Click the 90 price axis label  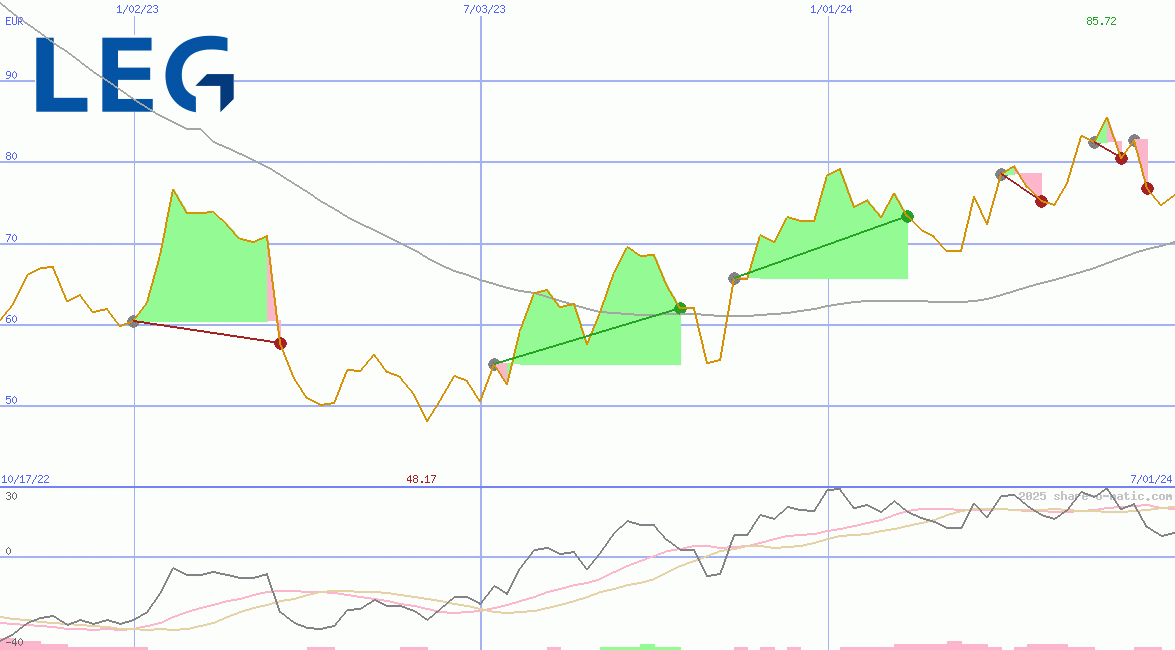click(x=12, y=75)
